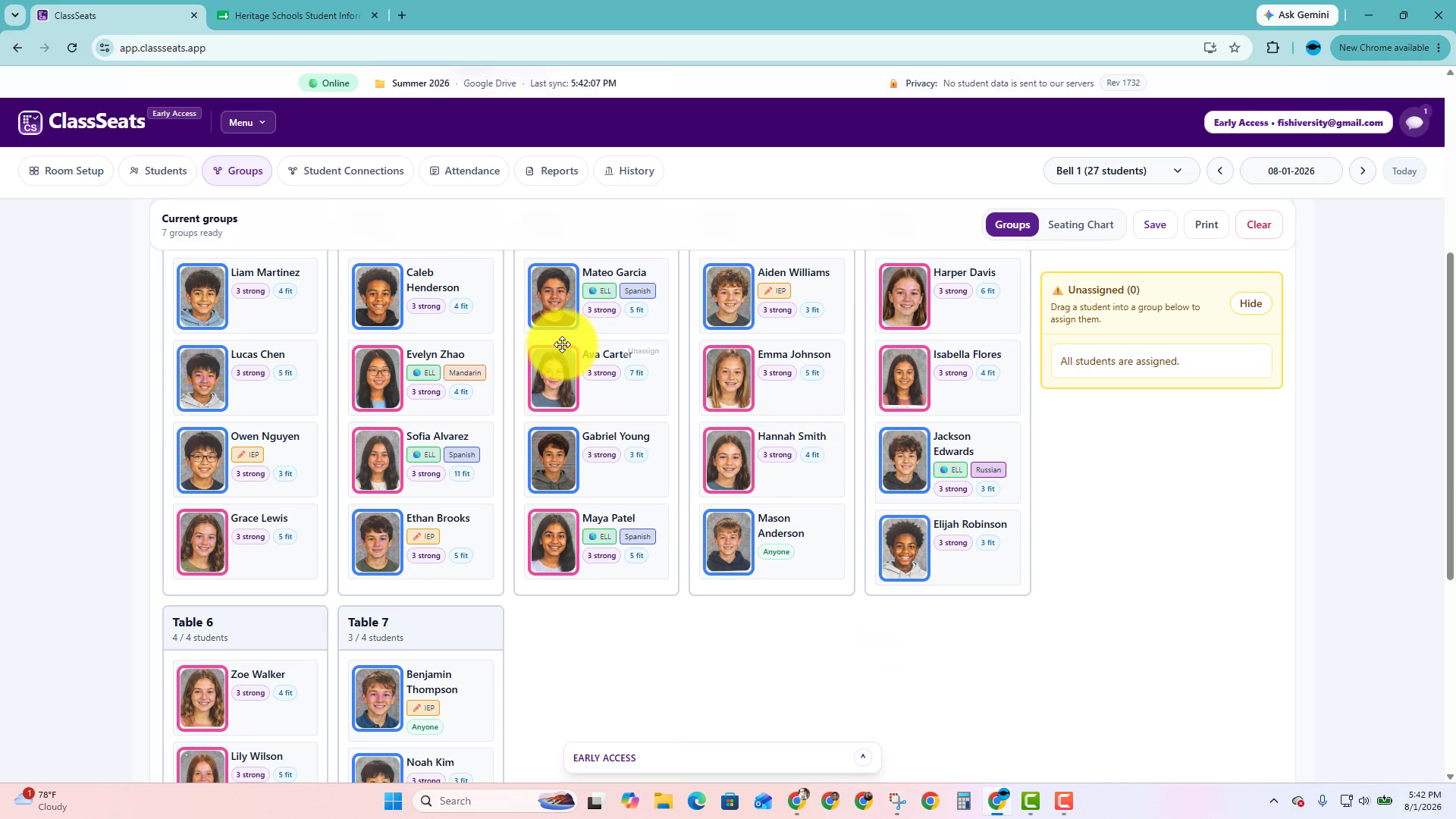
Task: Open Microsoft Edge from the taskbar
Action: pos(697,801)
